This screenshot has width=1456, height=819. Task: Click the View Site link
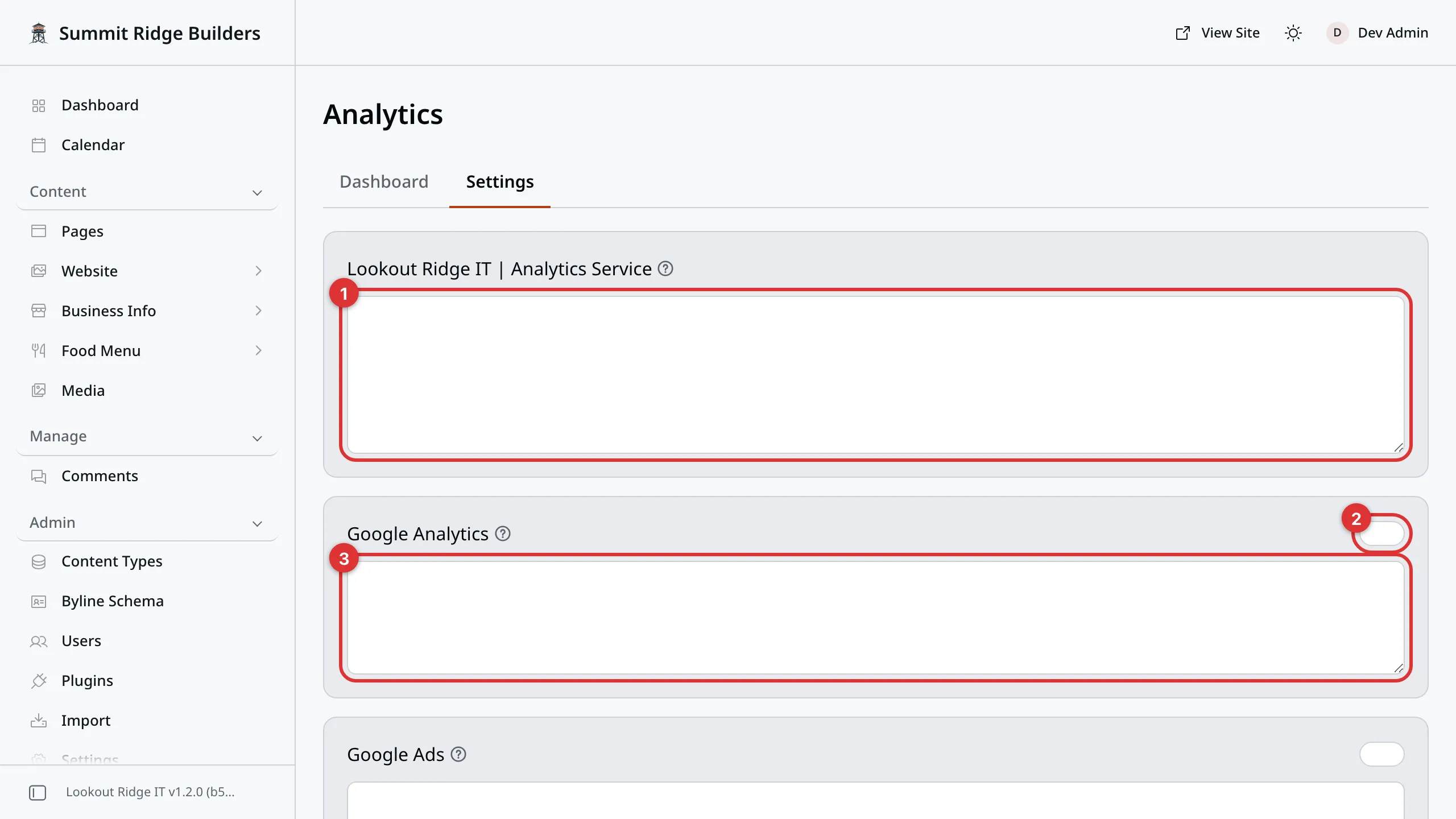click(1218, 33)
